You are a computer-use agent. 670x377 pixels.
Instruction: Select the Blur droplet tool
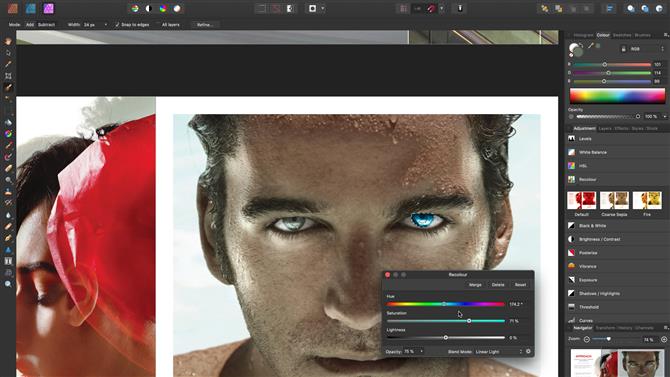pos(8,215)
